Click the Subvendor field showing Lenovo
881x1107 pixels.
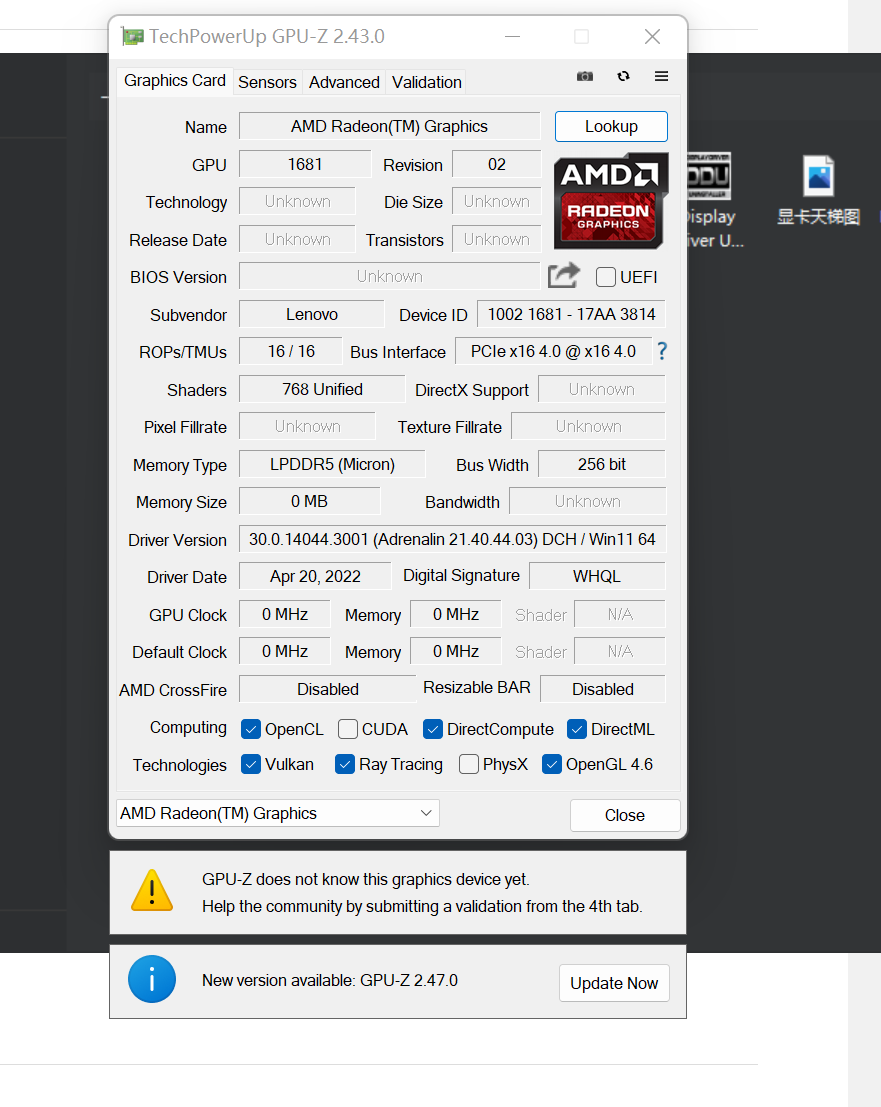(312, 314)
